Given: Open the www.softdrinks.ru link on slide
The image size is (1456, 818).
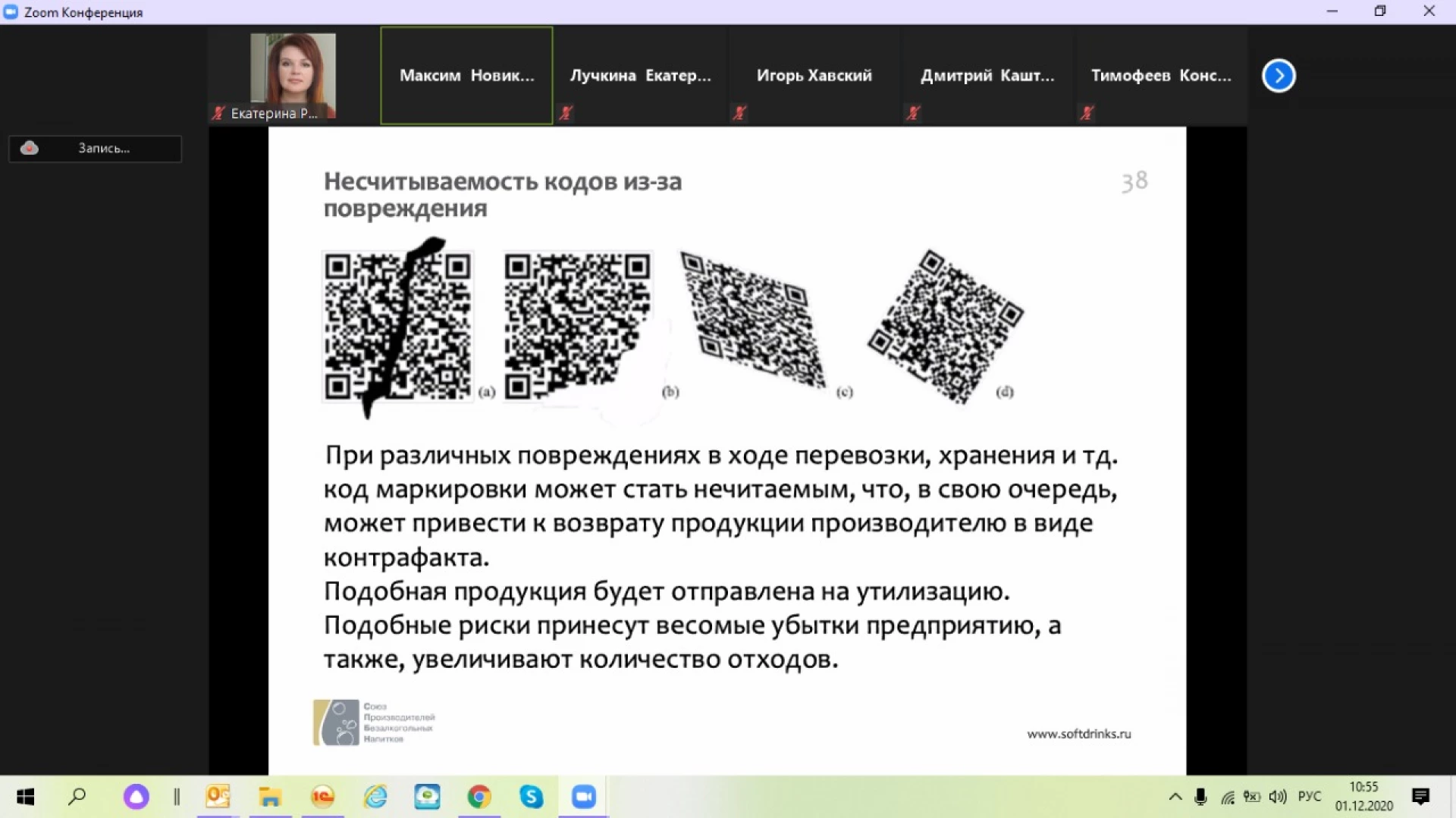Looking at the screenshot, I should (1079, 734).
